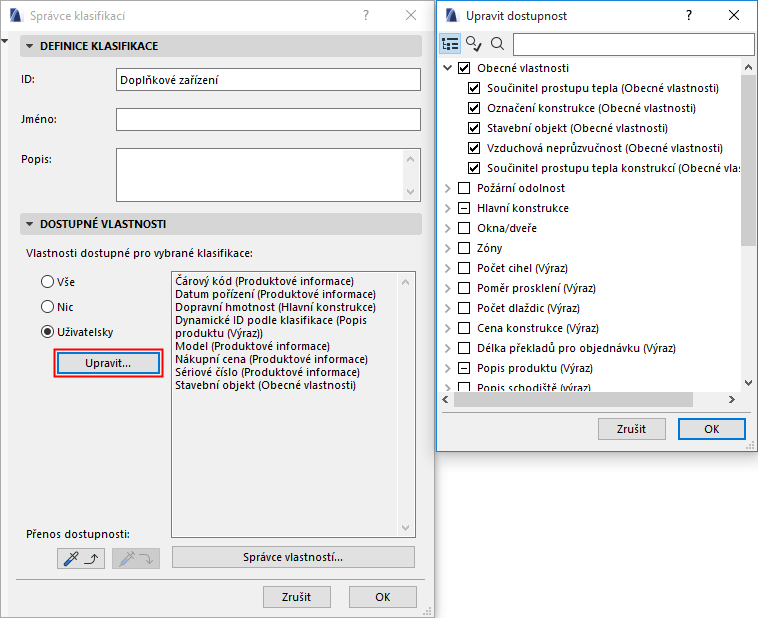758x618 pixels.
Task: Click the help question mark in Upravit dostupnost
Action: pos(689,15)
